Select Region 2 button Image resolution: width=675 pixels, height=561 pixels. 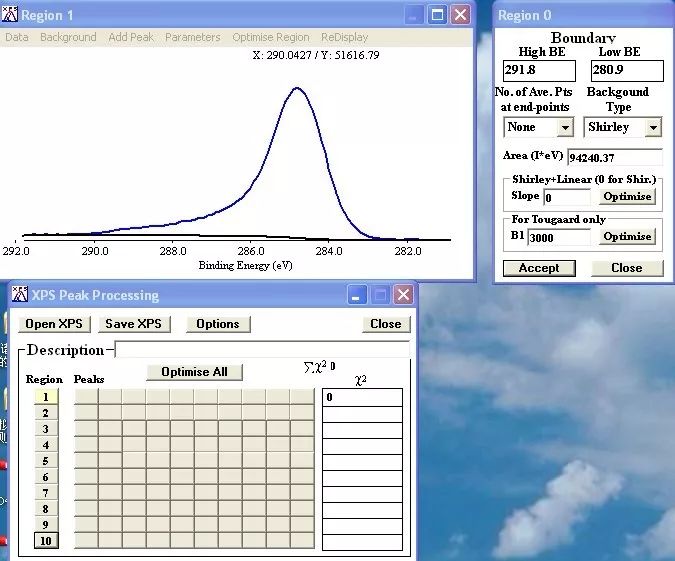coord(46,413)
